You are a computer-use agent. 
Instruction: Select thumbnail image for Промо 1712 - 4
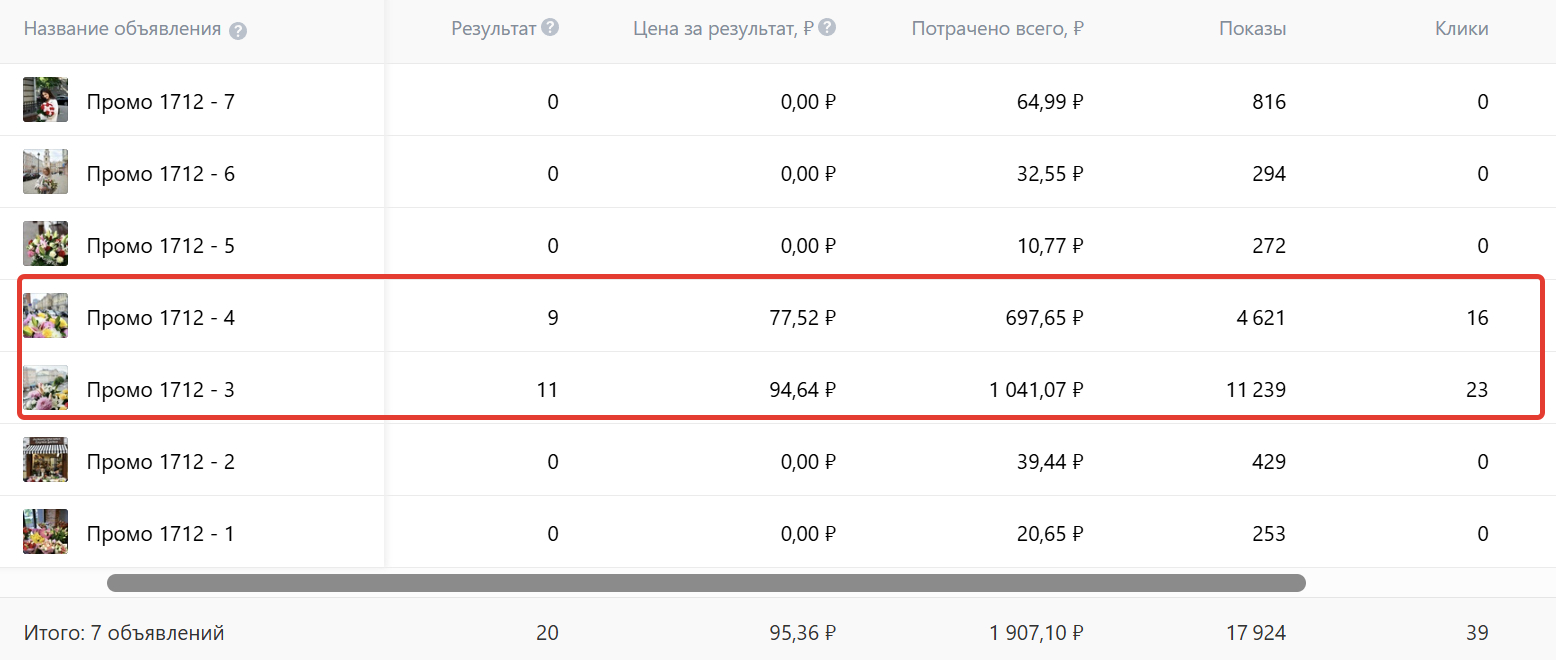point(46,316)
